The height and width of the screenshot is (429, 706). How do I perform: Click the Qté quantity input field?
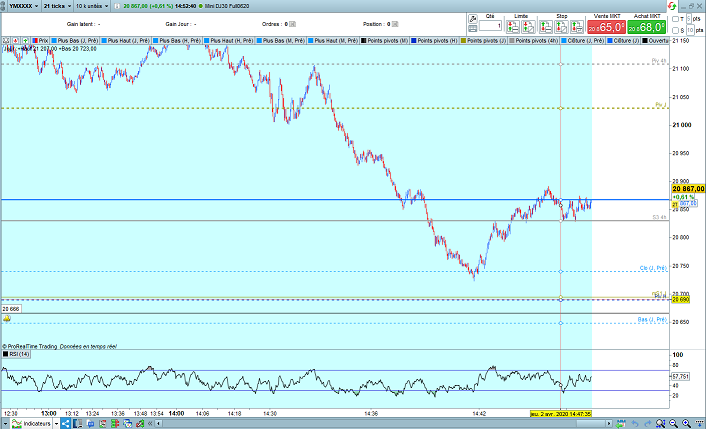490,26
